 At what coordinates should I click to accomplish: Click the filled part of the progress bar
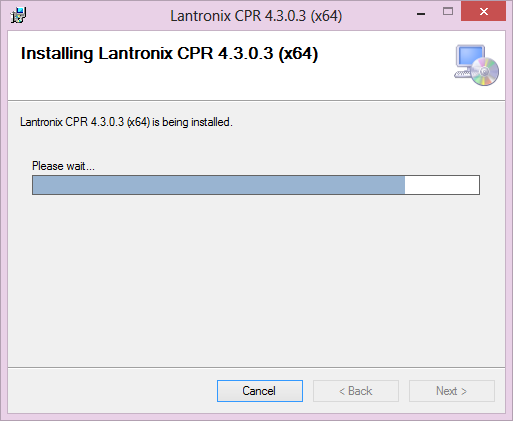pyautogui.click(x=219, y=185)
